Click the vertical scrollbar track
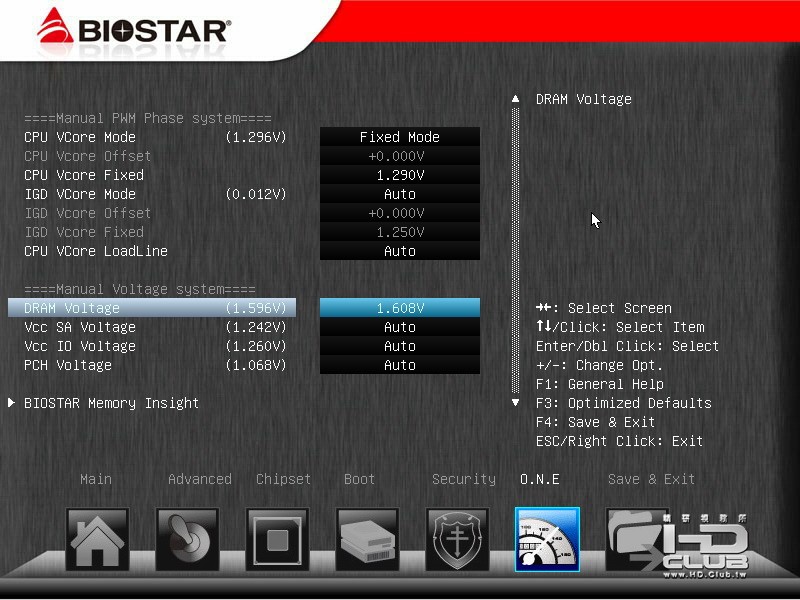 point(515,250)
